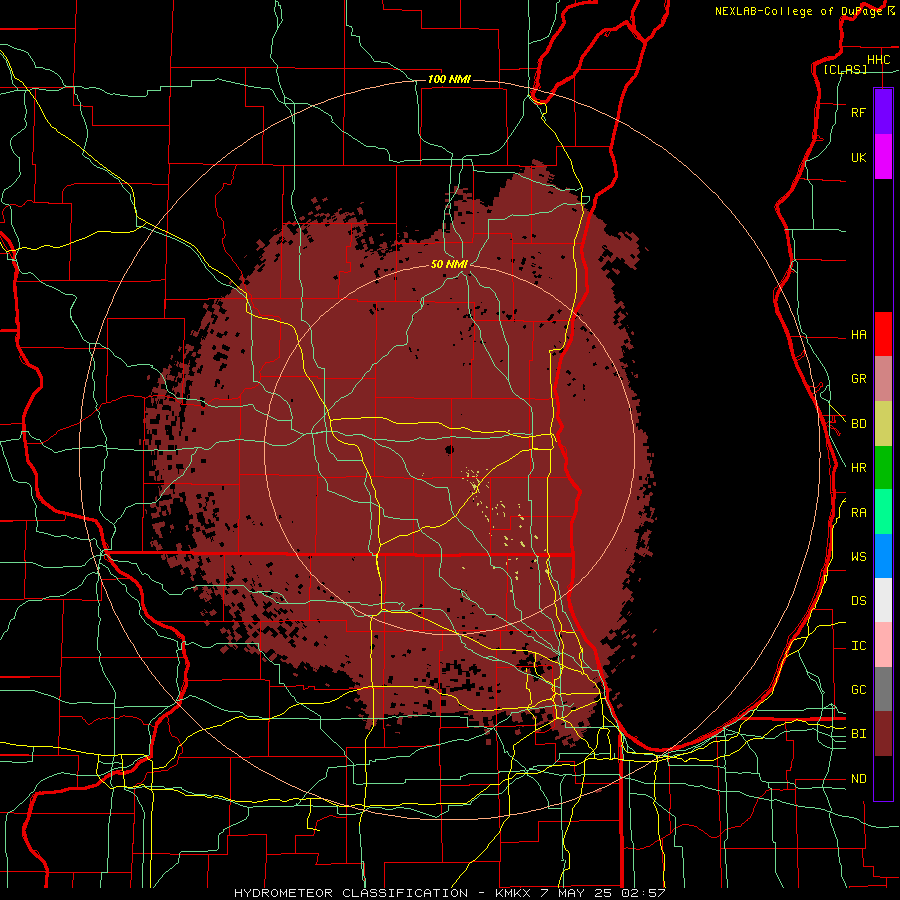
Task: Click the 02:57 timestamp text
Action: (x=644, y=893)
